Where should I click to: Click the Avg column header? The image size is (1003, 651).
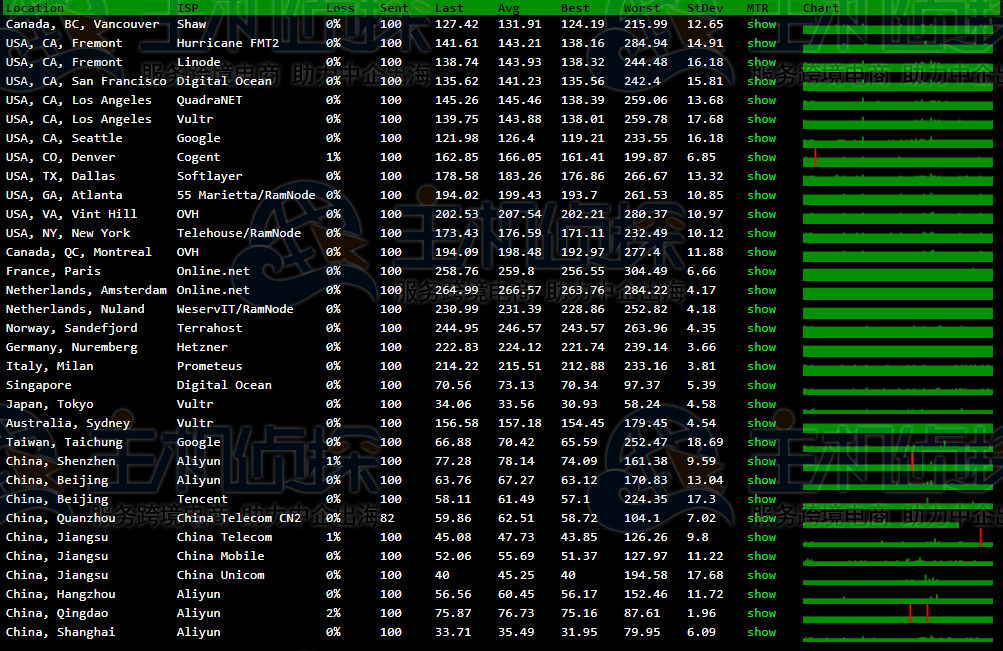[x=509, y=8]
